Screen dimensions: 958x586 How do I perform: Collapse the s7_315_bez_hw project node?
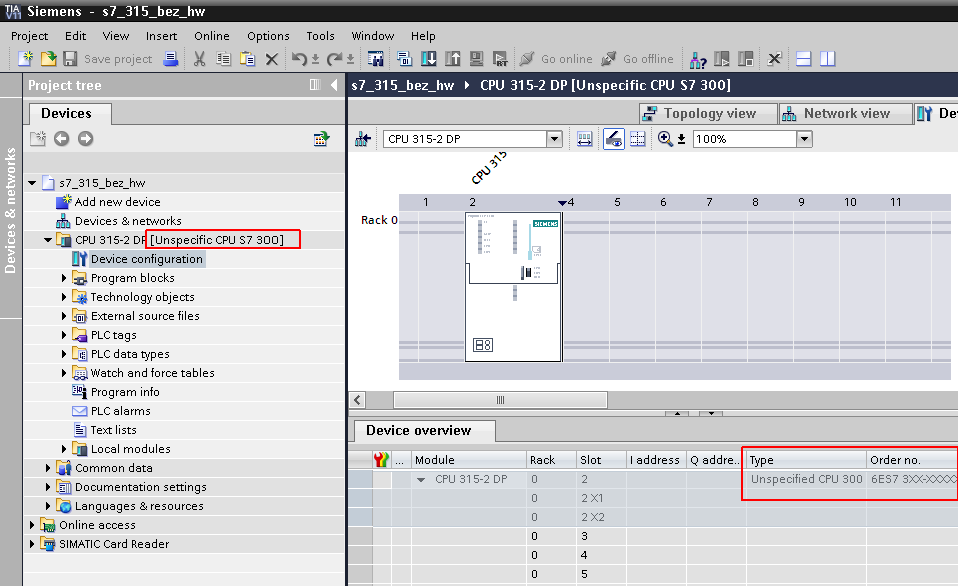pos(32,183)
